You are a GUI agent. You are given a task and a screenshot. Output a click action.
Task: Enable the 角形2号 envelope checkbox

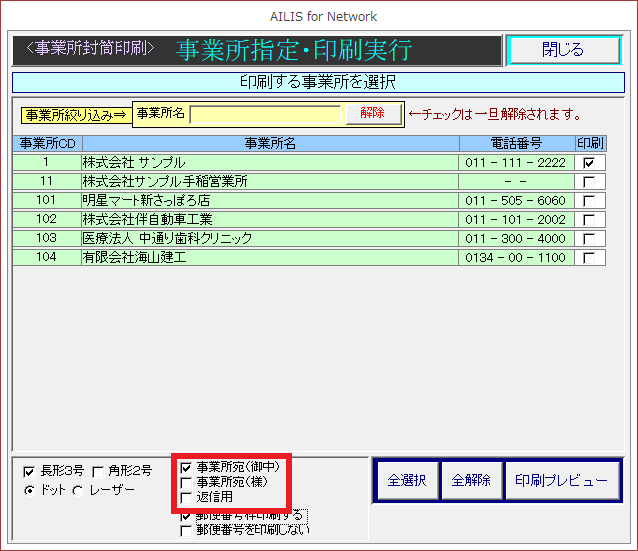click(x=98, y=472)
